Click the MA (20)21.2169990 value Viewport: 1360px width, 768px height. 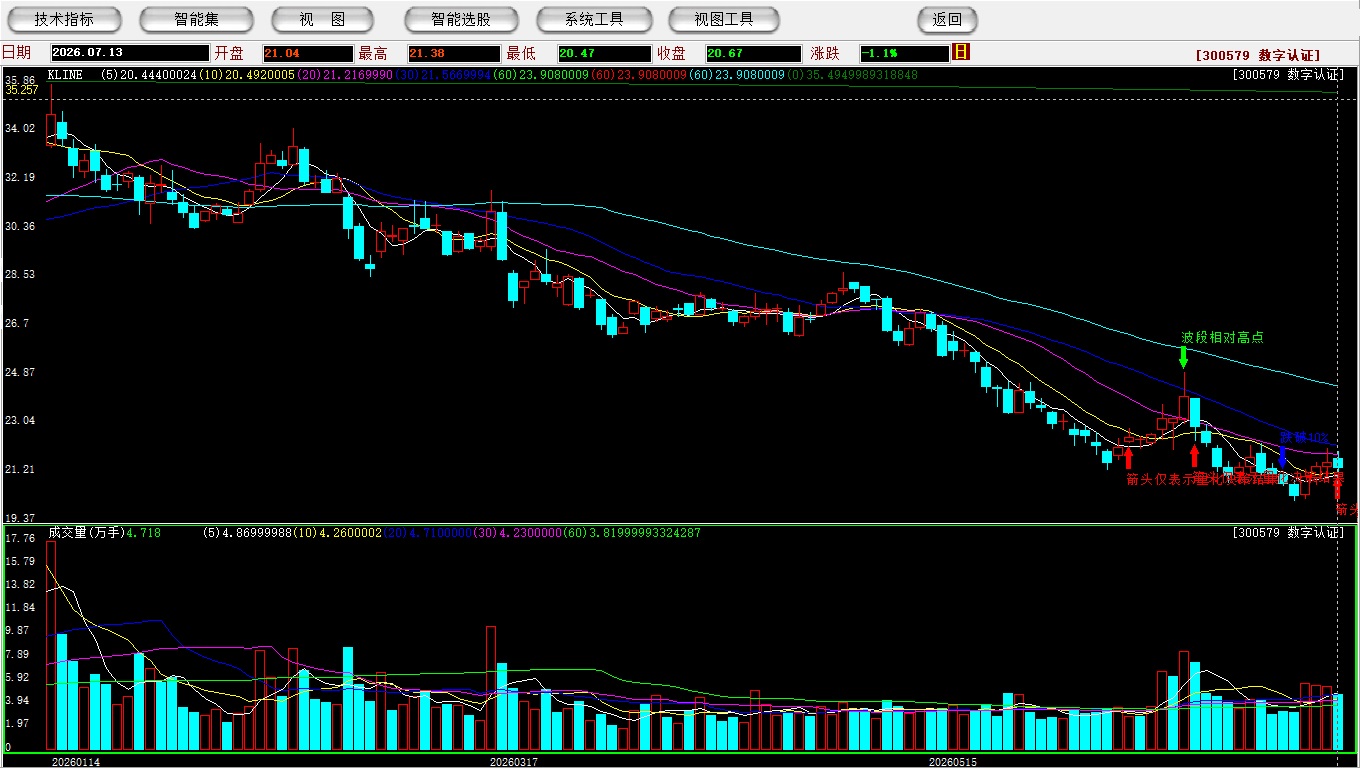pos(344,75)
